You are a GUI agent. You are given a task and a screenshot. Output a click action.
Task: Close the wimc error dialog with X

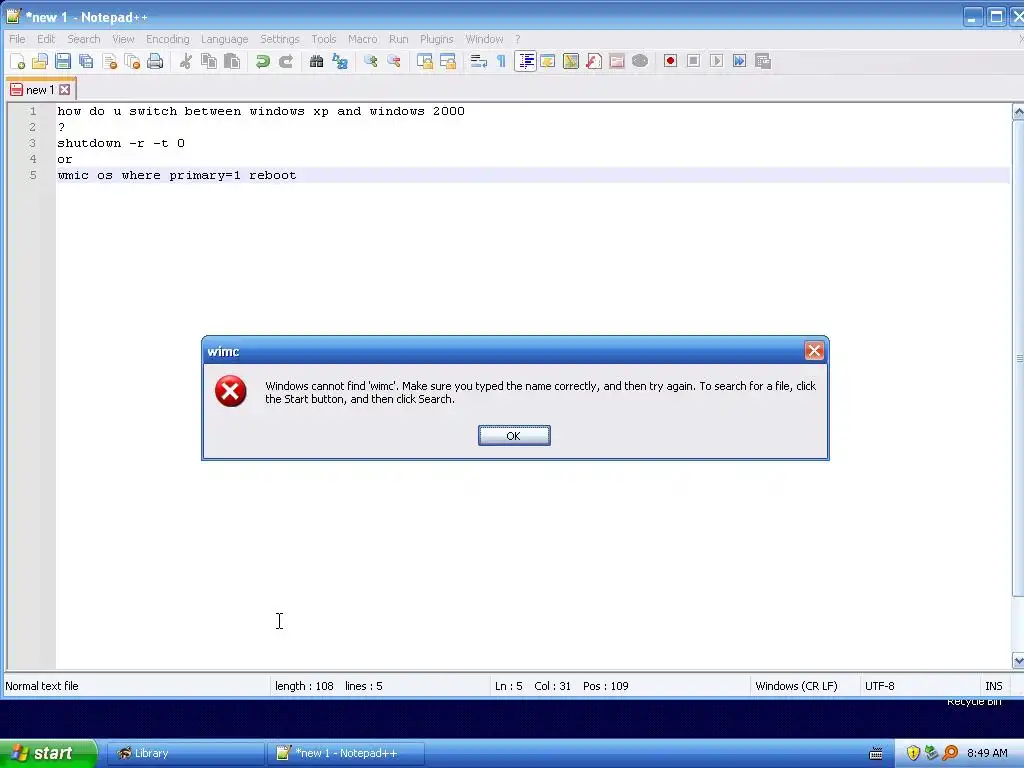point(814,351)
